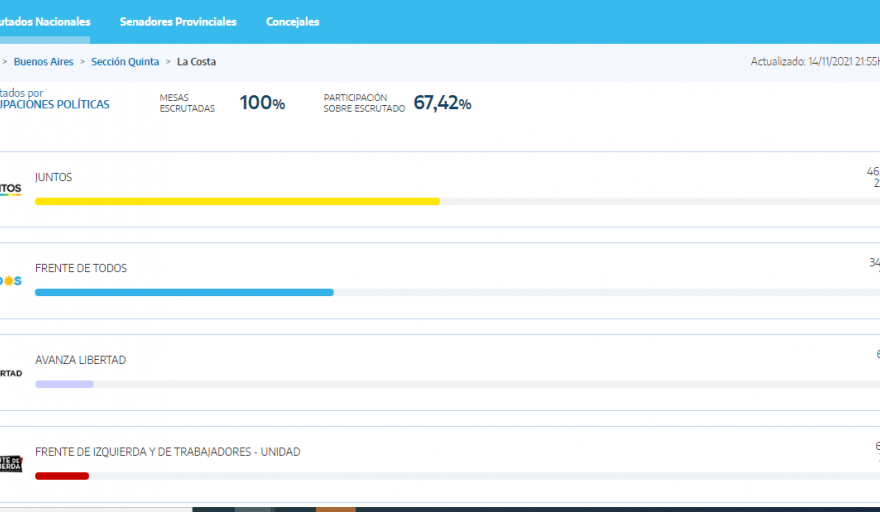Click the 67,42% participación figure

[442, 103]
